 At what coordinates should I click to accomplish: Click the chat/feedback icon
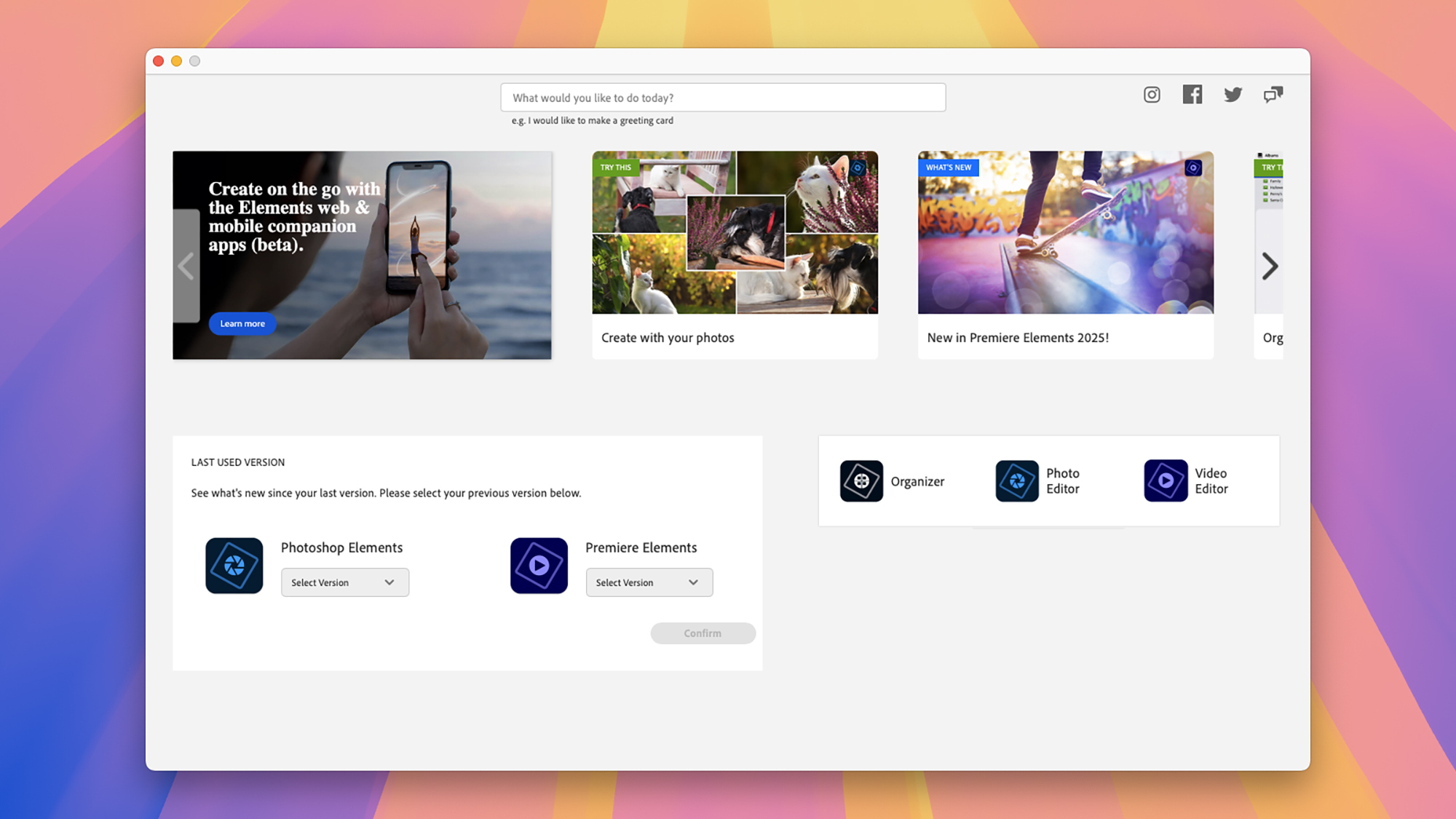click(x=1273, y=93)
